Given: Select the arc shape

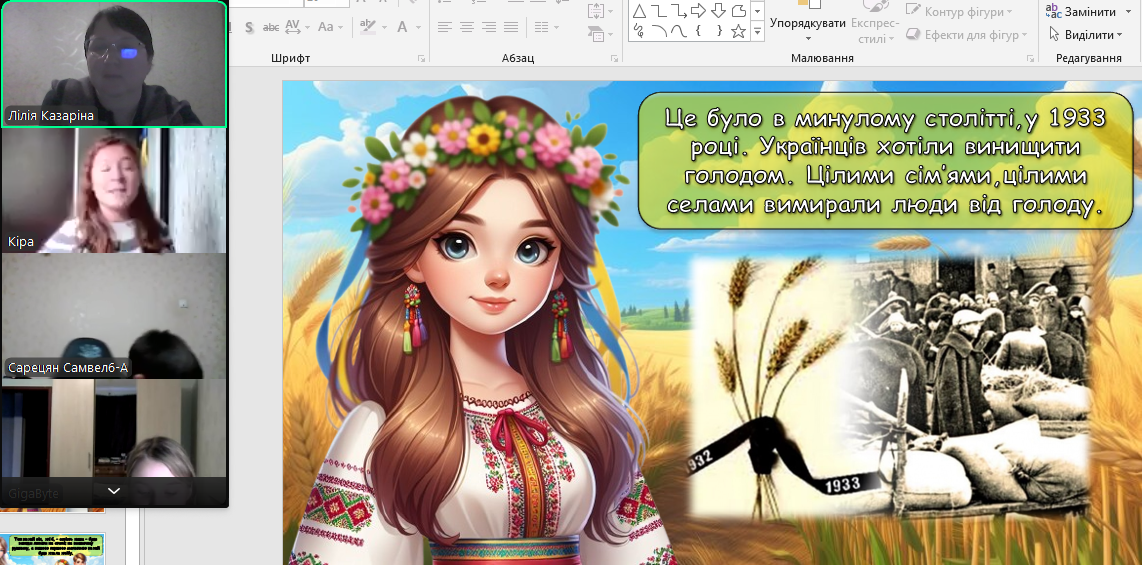Looking at the screenshot, I should (x=659, y=31).
